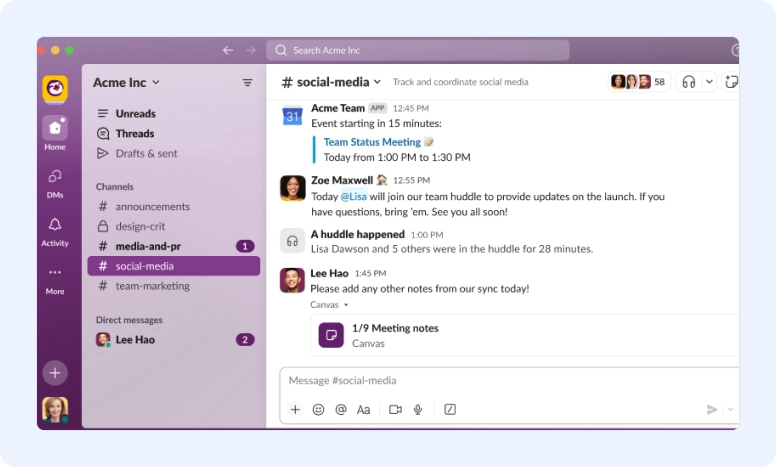Navigate forward with the right arrow
The image size is (776, 467).
[250, 50]
